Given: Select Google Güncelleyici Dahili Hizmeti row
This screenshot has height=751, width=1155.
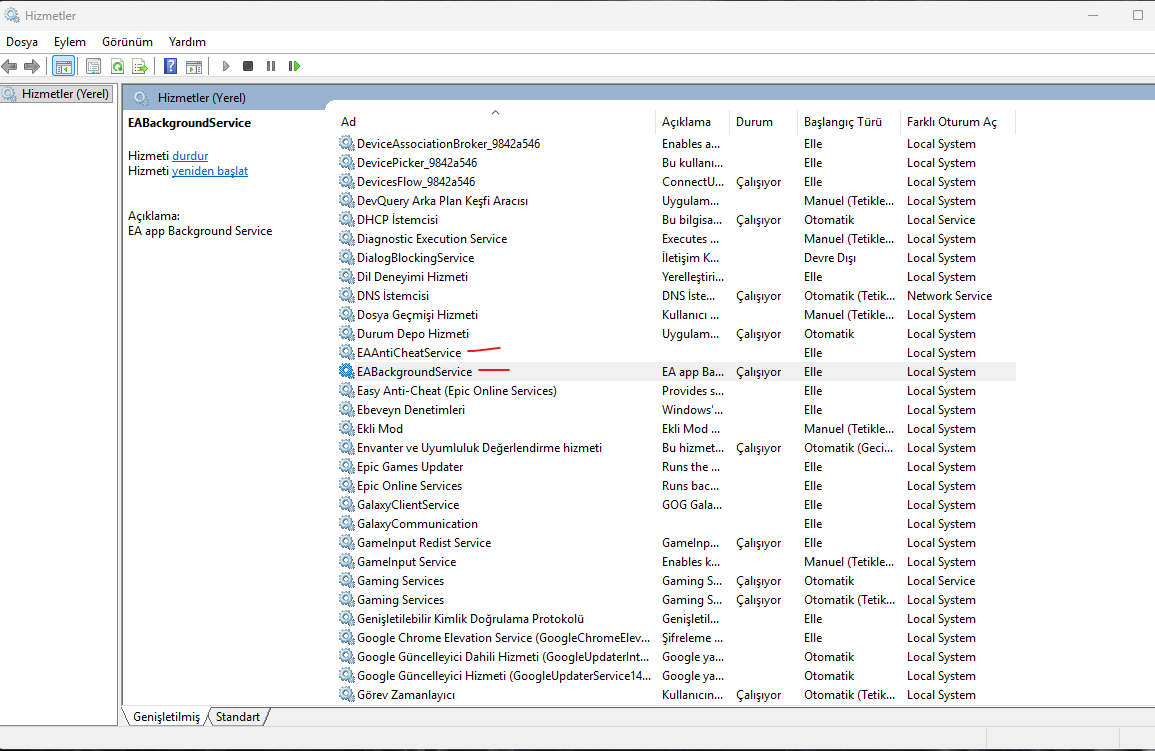Looking at the screenshot, I should 676,657.
